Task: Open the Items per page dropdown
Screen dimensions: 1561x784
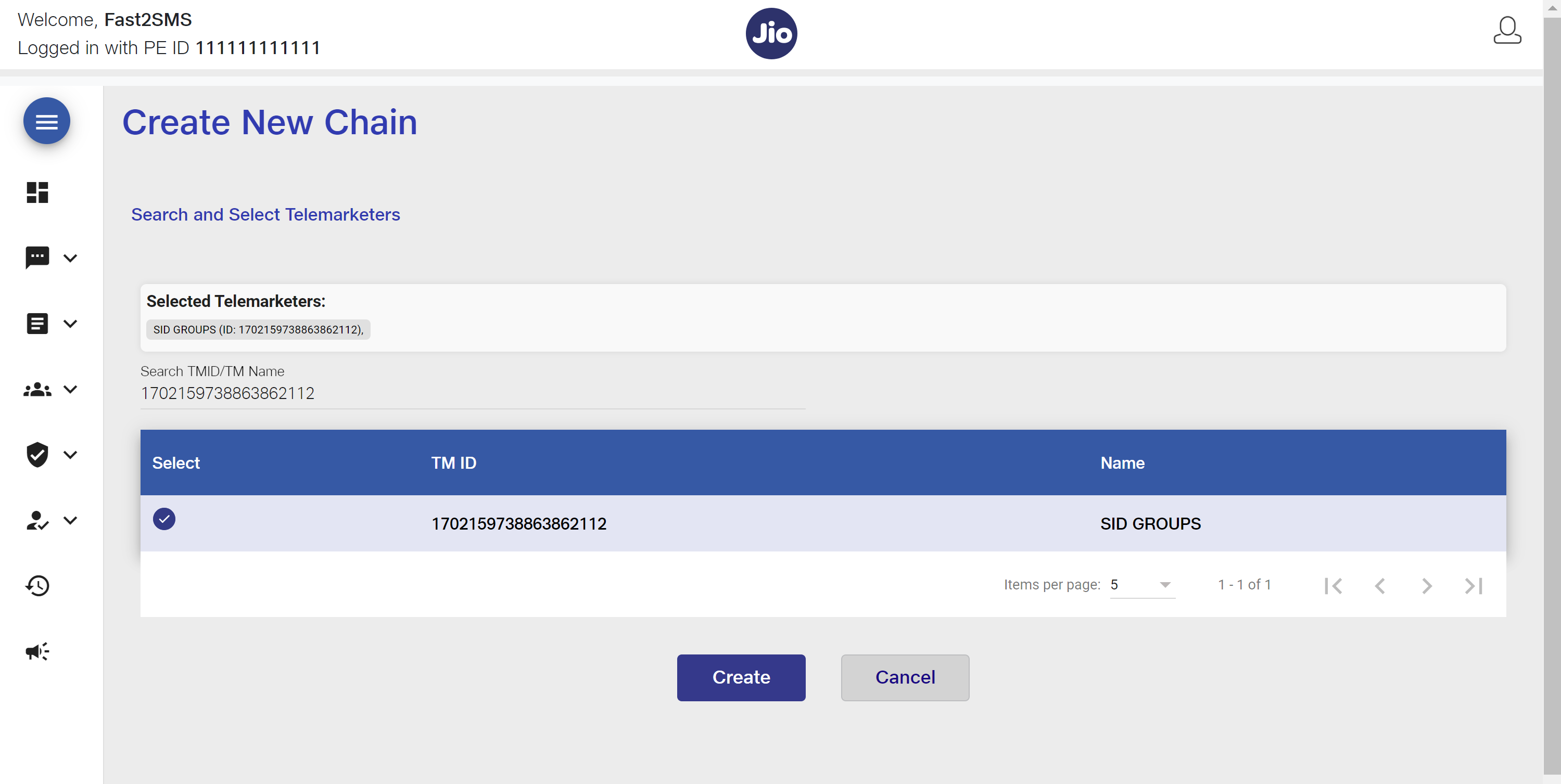Action: [1143, 585]
